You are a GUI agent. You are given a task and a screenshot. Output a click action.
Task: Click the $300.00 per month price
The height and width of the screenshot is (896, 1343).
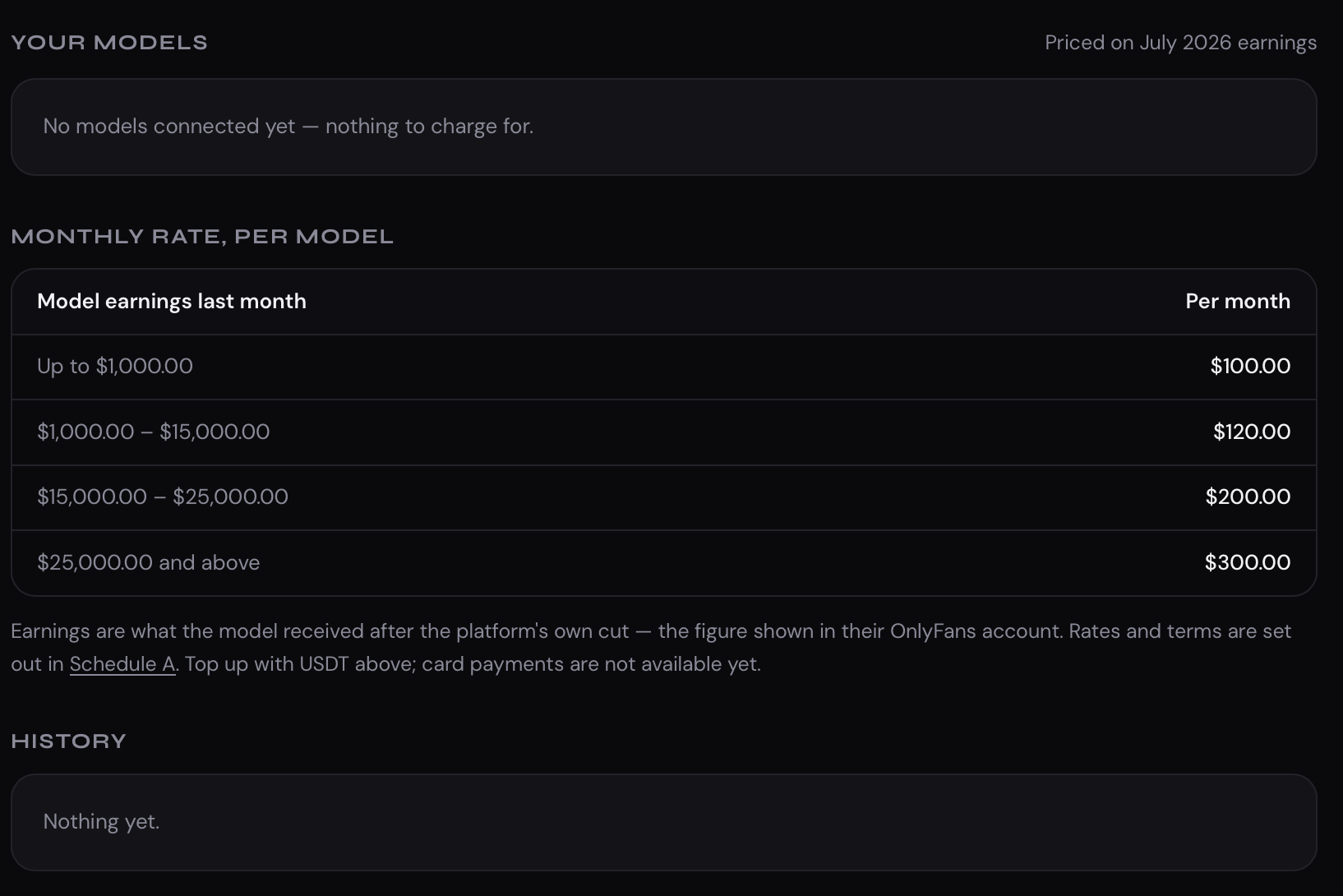(x=1248, y=562)
